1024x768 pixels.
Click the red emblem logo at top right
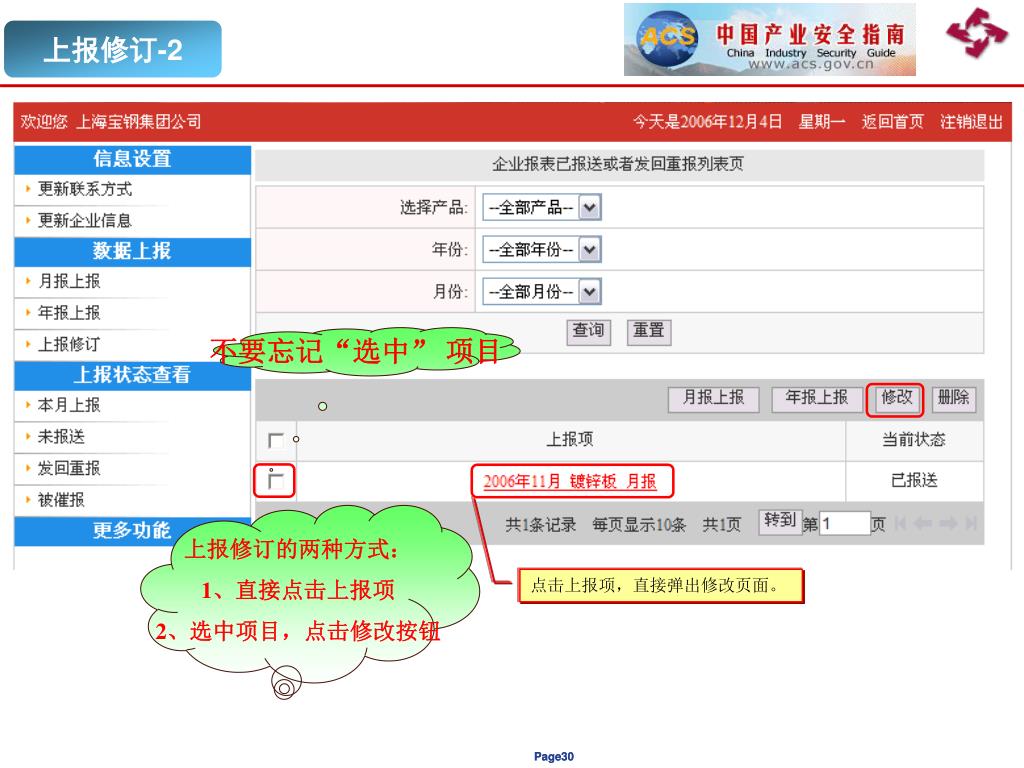click(977, 33)
